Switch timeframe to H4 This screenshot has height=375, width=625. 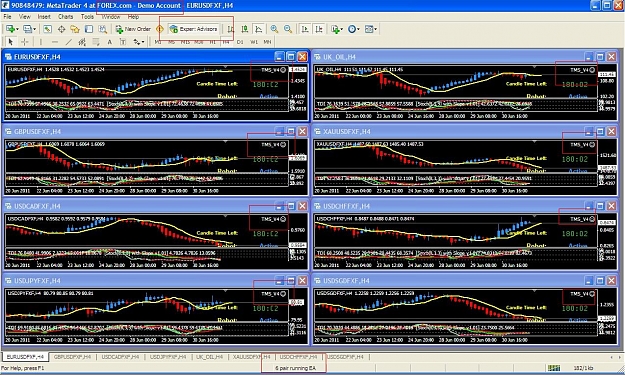pyautogui.click(x=226, y=42)
